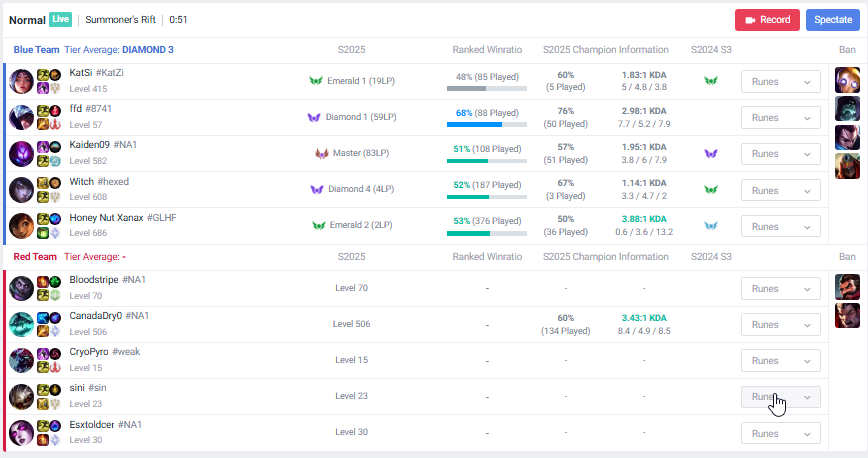Click the Live status badge
This screenshot has height=458, width=868.
pyautogui.click(x=60, y=19)
